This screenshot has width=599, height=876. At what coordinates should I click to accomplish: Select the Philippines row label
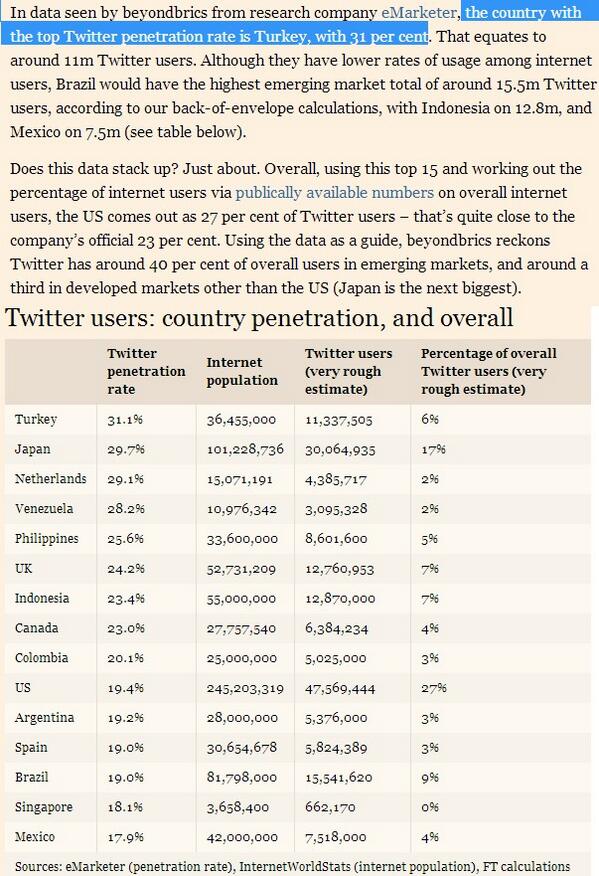46,539
